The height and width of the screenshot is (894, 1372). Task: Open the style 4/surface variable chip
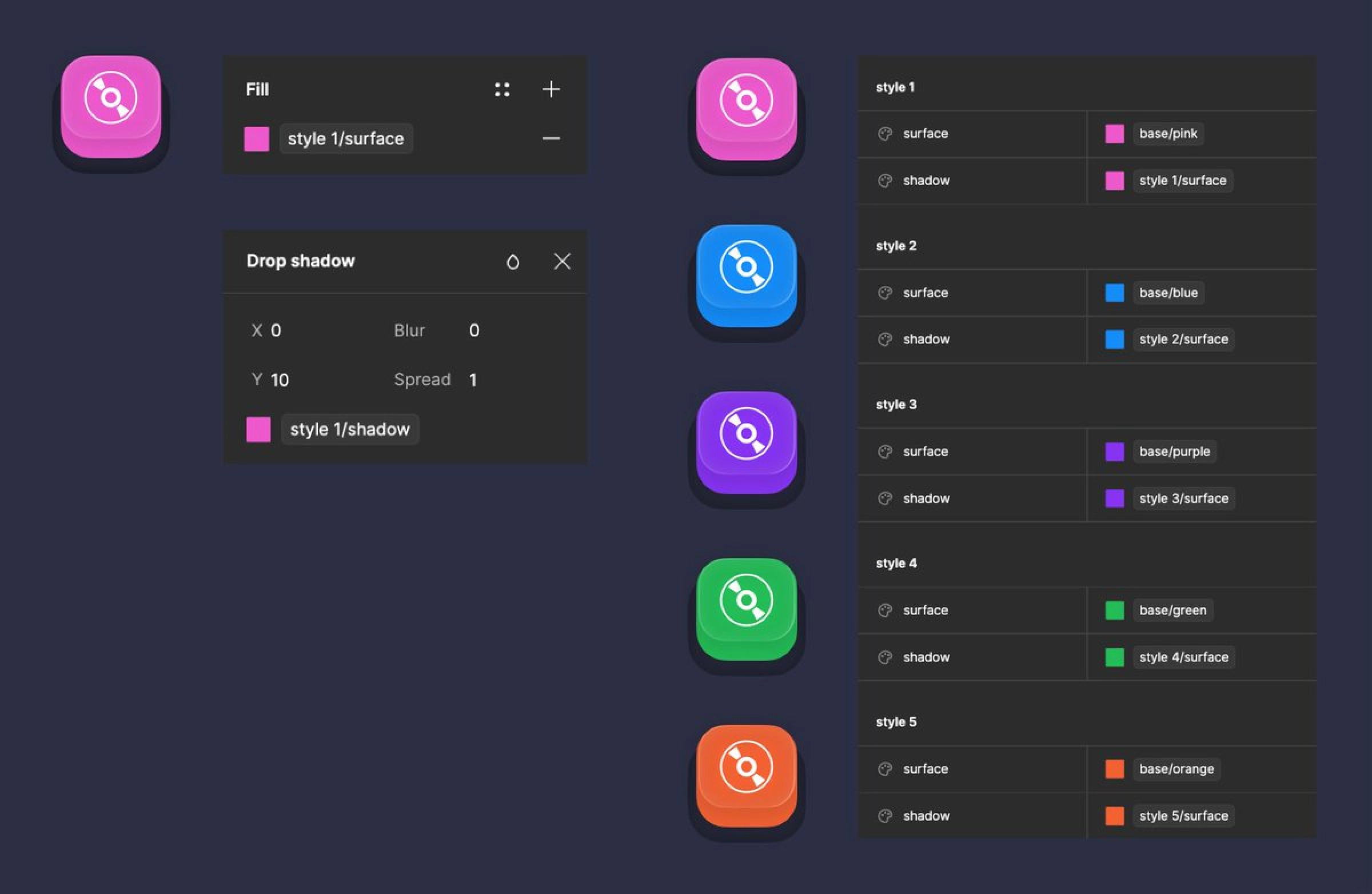1183,657
